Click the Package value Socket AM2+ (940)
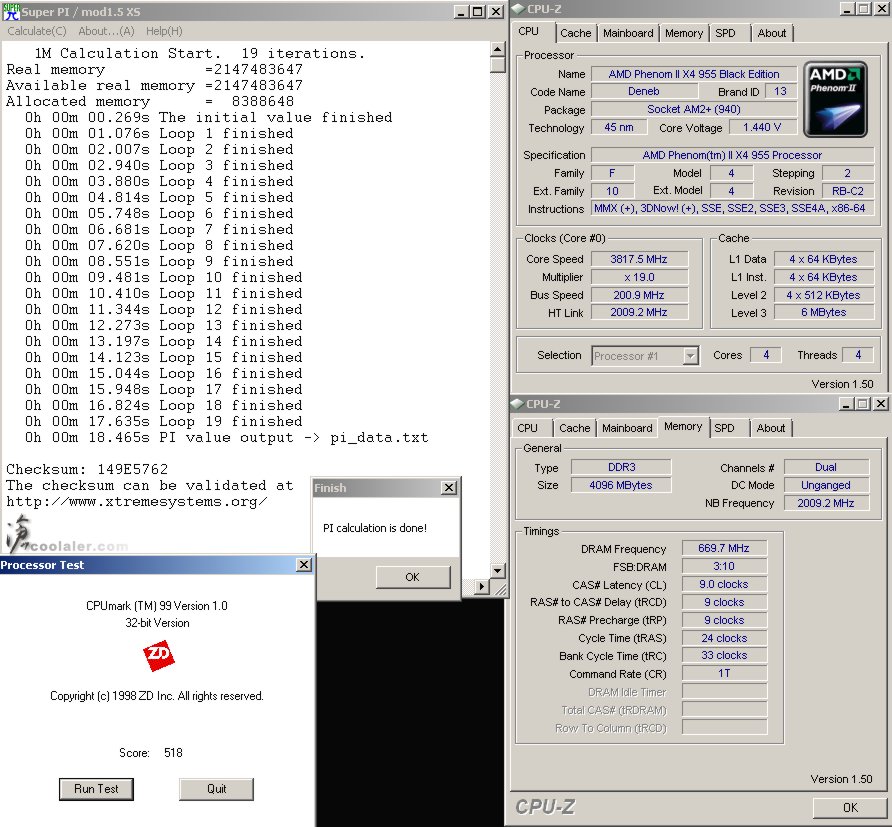The width and height of the screenshot is (892, 827). pos(693,109)
